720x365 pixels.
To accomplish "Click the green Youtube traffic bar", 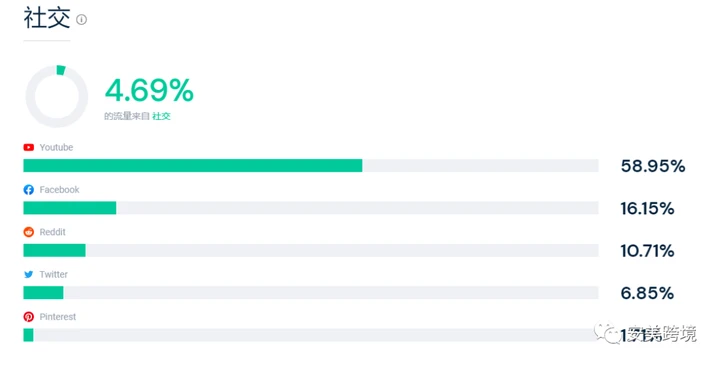I will [x=193, y=166].
